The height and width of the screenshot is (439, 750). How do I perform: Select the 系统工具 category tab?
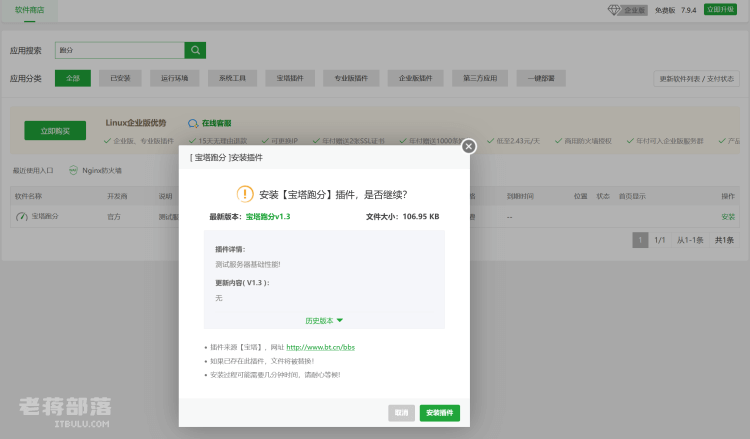232,78
